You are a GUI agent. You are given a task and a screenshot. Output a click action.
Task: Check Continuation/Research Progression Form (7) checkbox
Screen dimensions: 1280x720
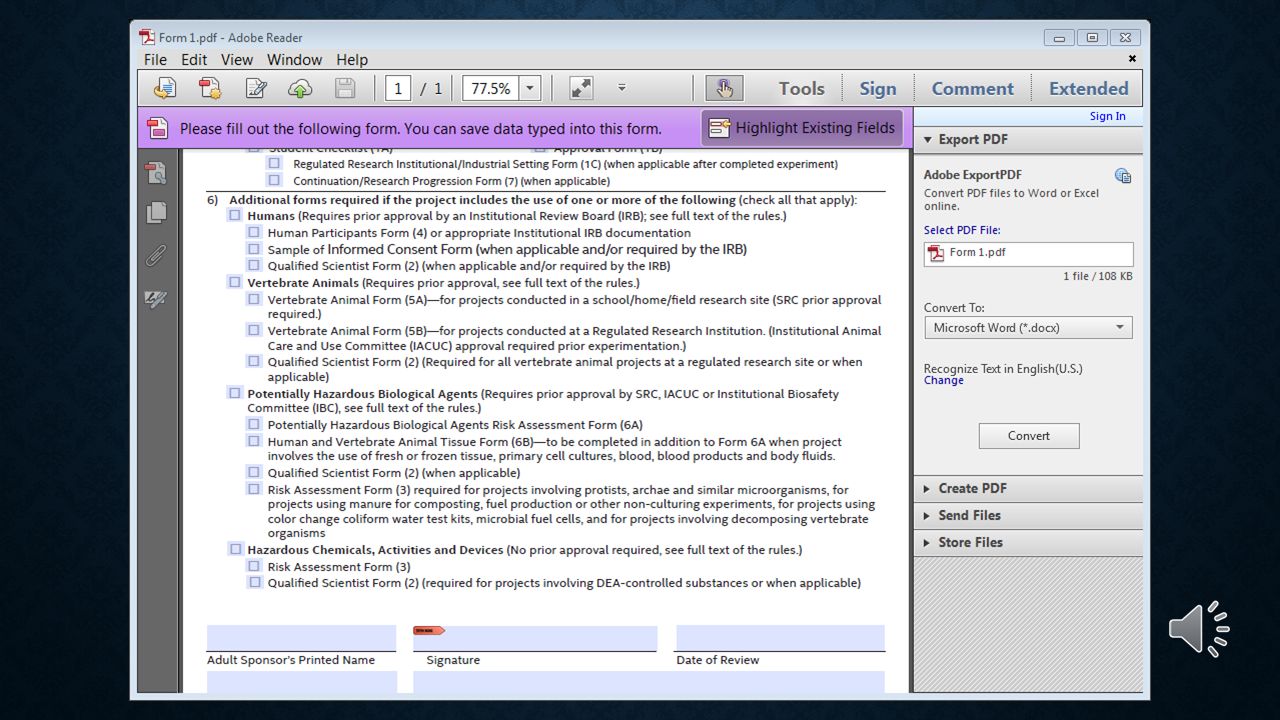point(274,180)
